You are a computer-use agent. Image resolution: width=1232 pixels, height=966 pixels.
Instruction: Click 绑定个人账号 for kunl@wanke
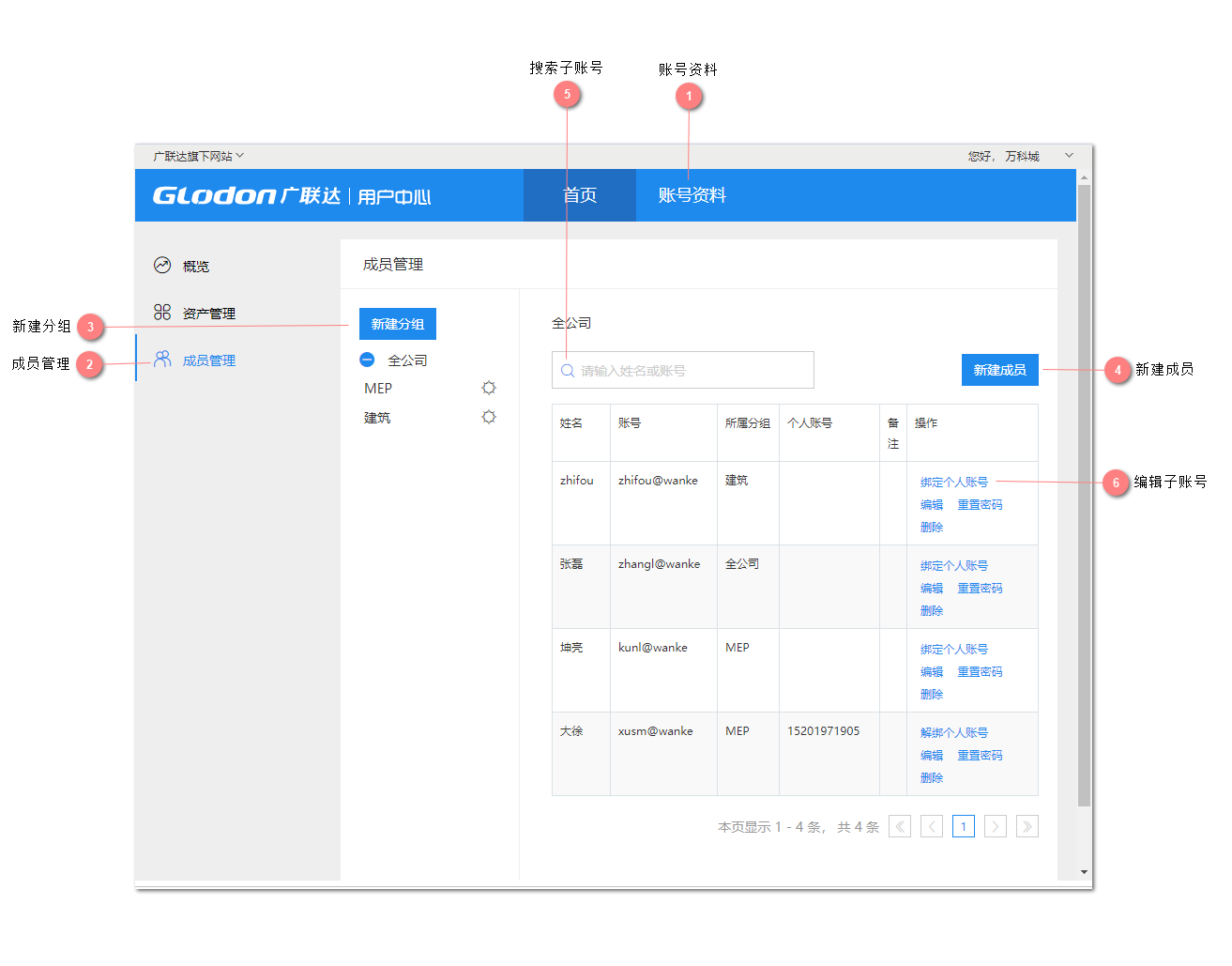[x=954, y=649]
